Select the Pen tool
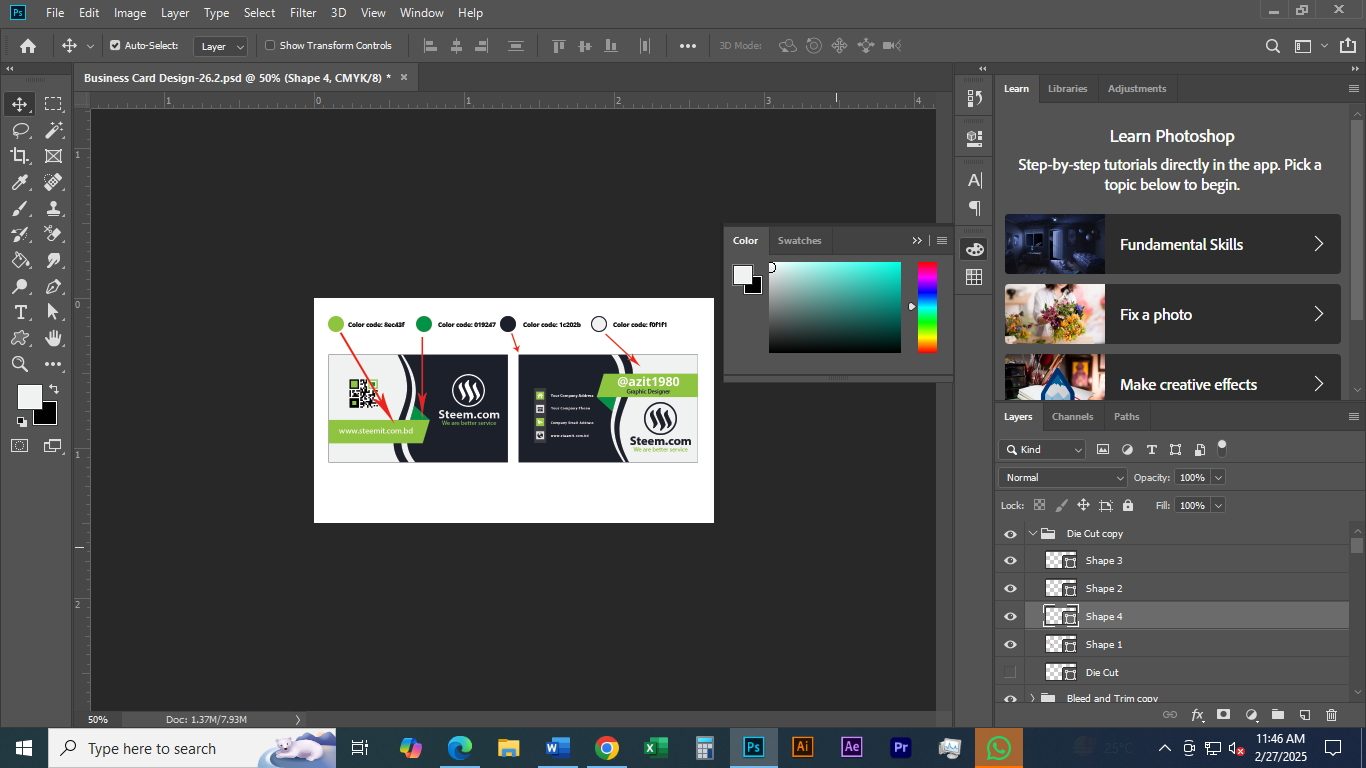This screenshot has width=1366, height=768. 53,286
